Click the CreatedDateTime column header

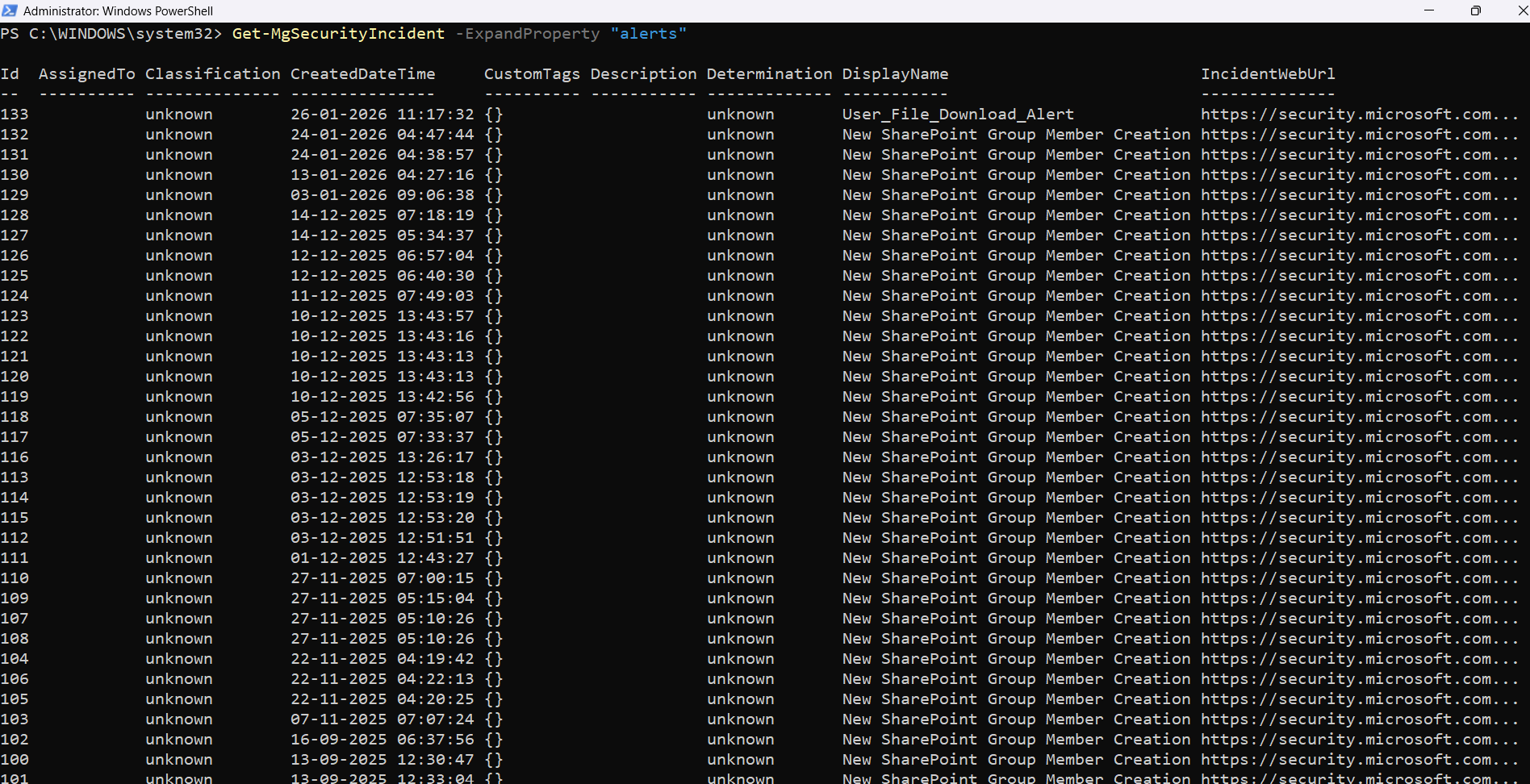[362, 74]
